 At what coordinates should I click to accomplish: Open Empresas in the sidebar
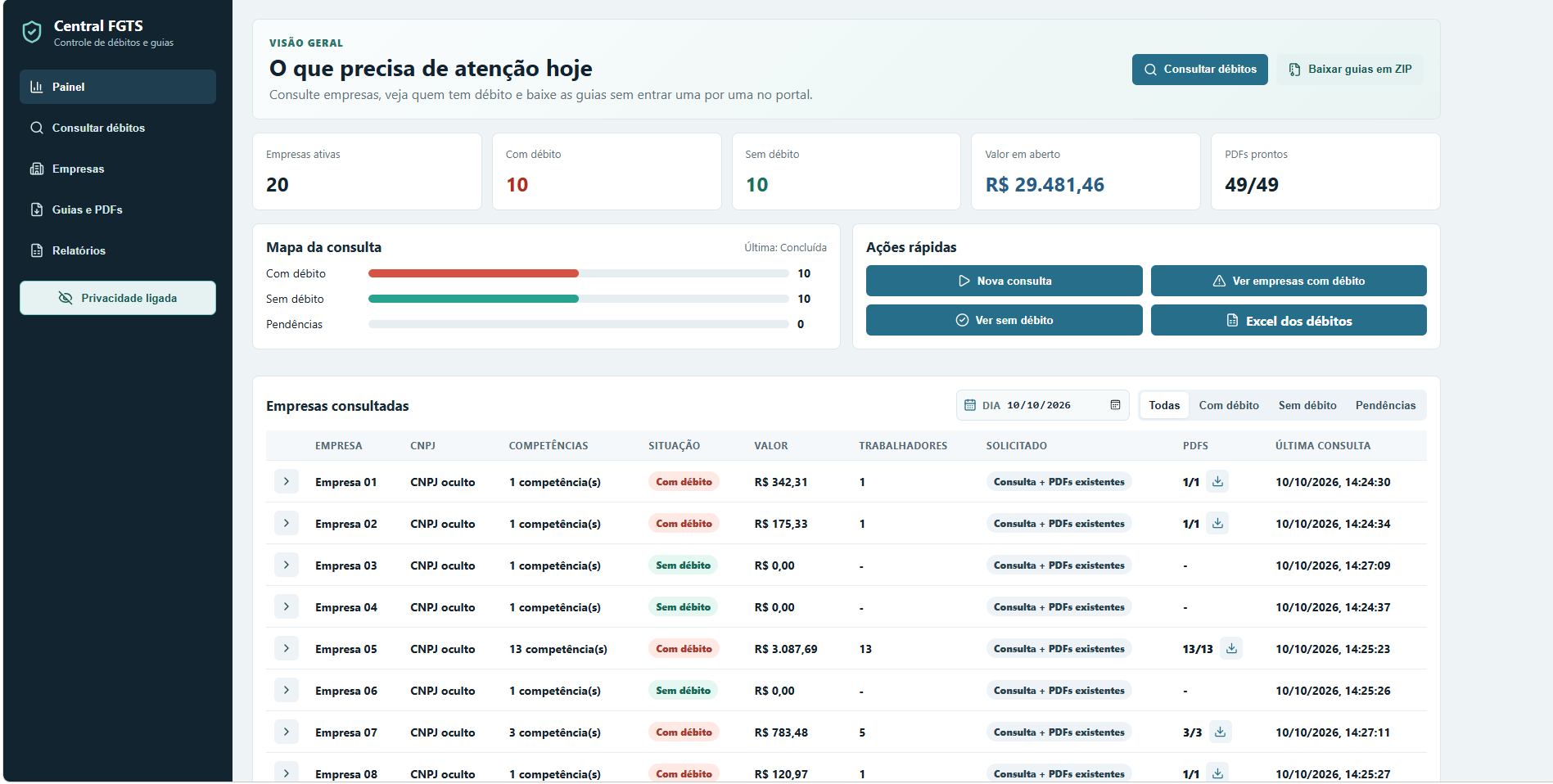pos(118,169)
